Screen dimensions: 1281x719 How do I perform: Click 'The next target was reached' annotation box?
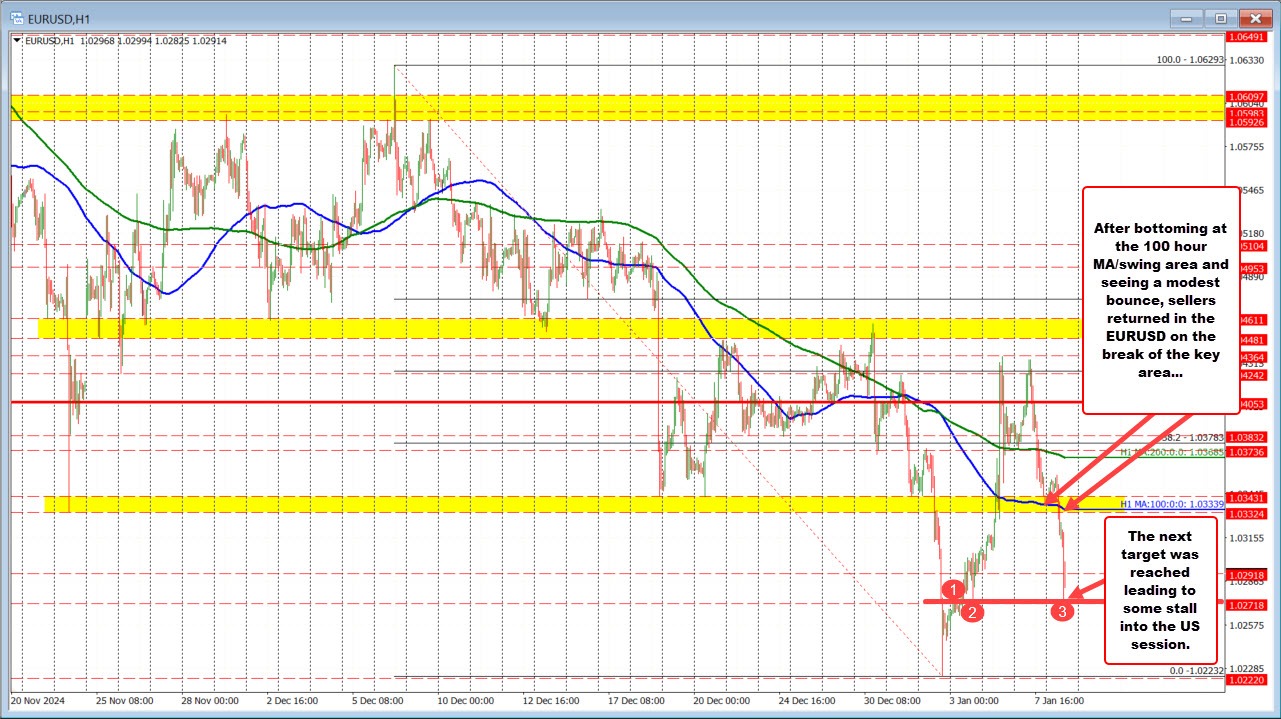pos(1159,590)
